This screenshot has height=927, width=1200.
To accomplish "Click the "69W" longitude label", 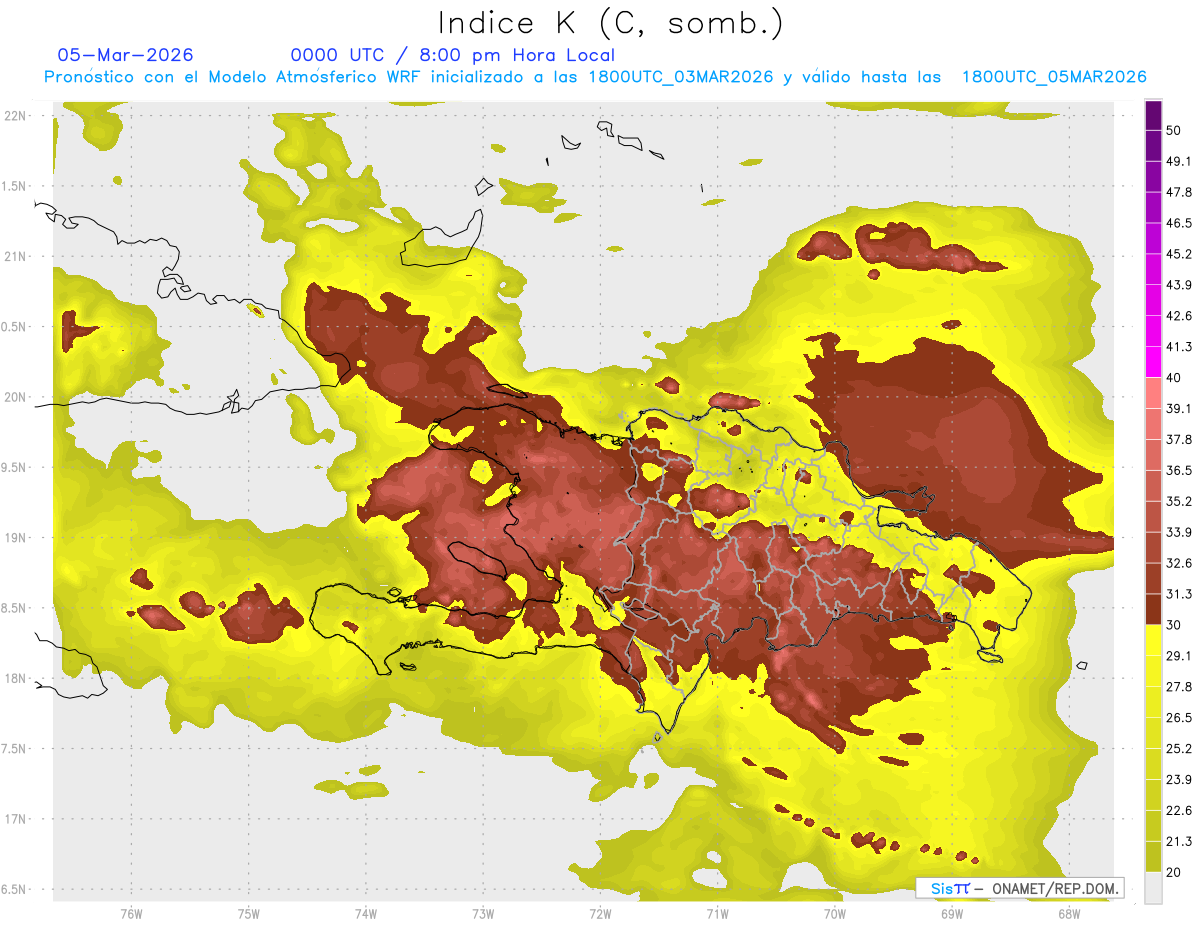I will pos(951,914).
